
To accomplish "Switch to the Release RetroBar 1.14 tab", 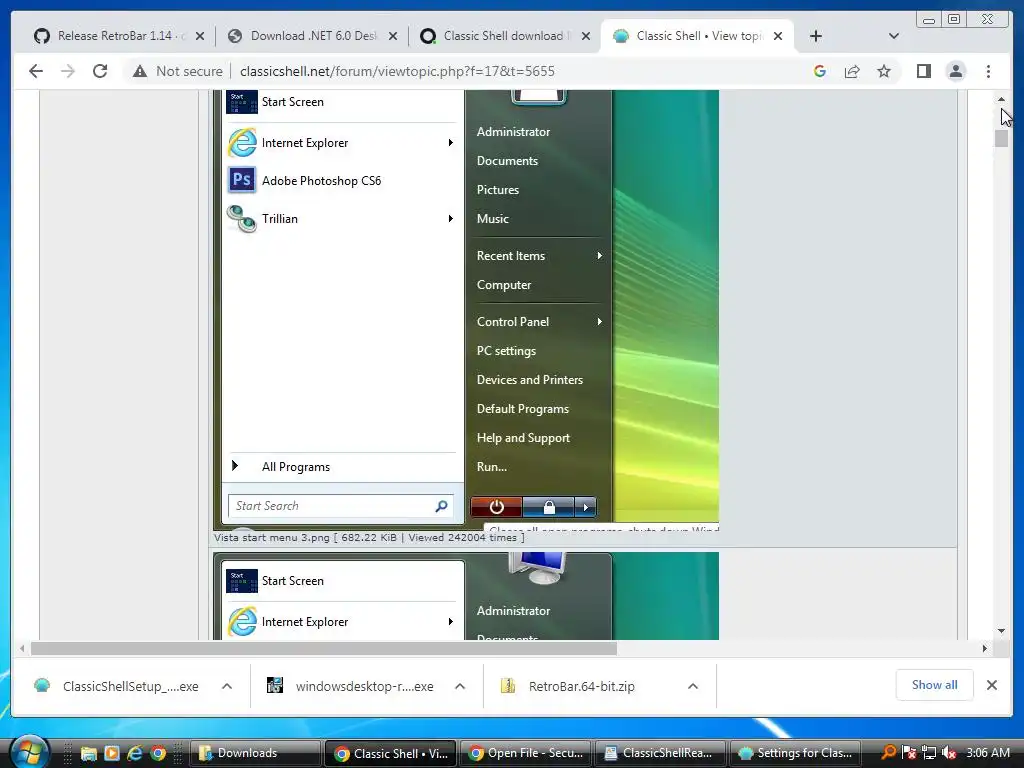I will (114, 36).
